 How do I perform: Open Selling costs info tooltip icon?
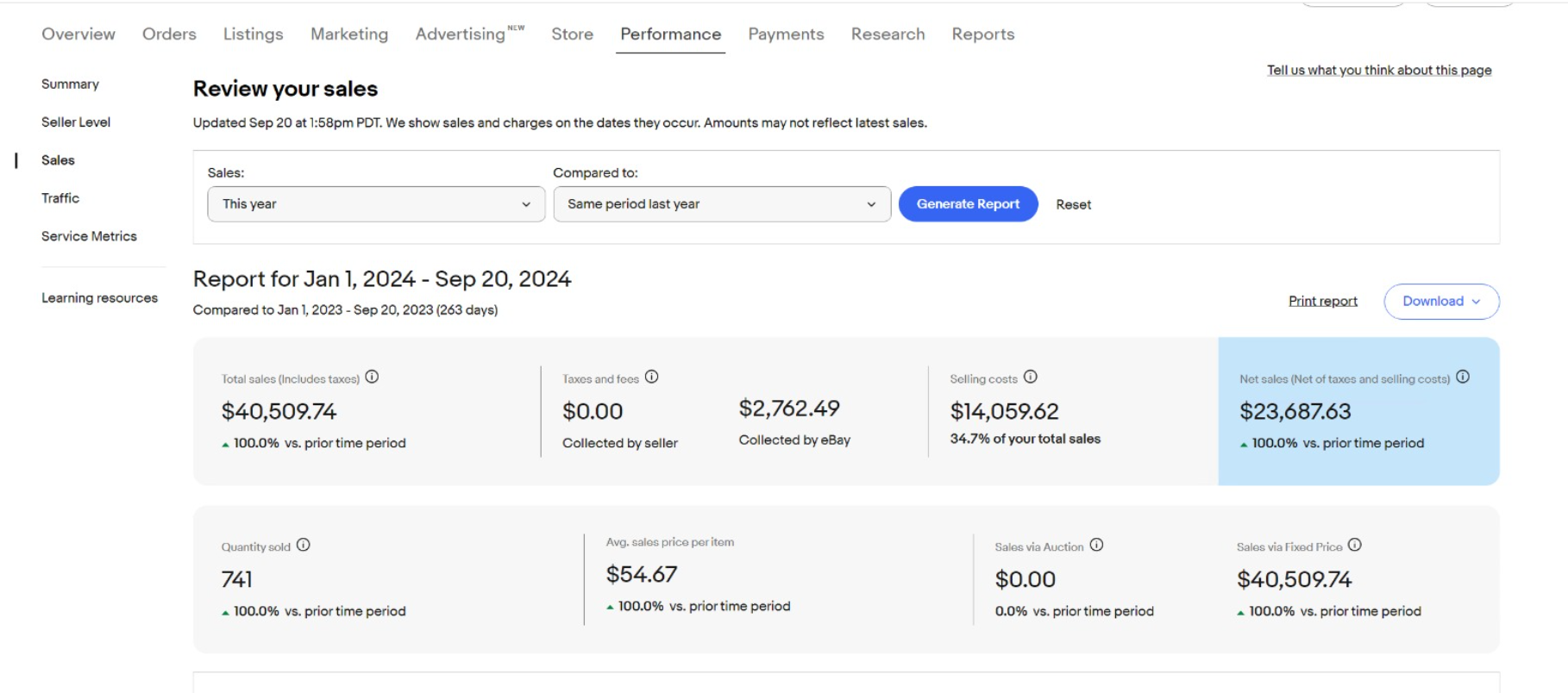1030,377
